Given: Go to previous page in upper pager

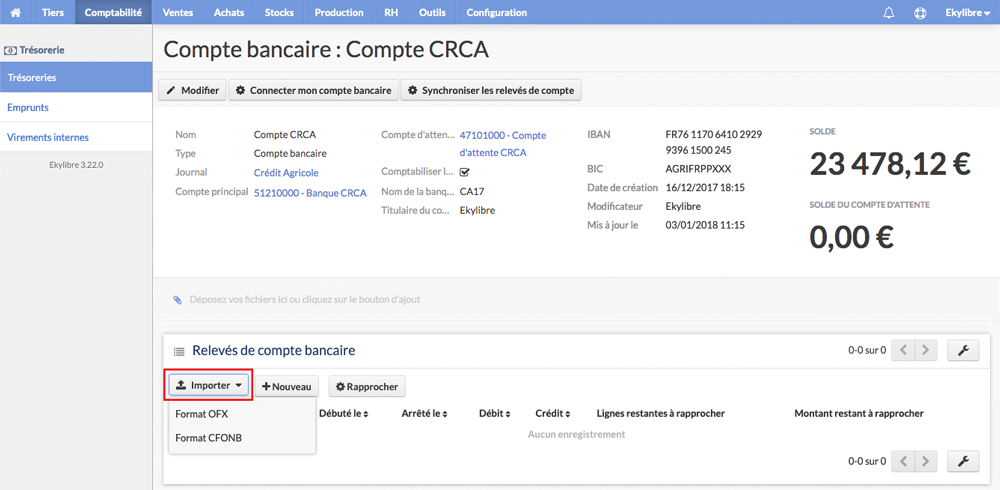Looking at the screenshot, I should tap(903, 350).
